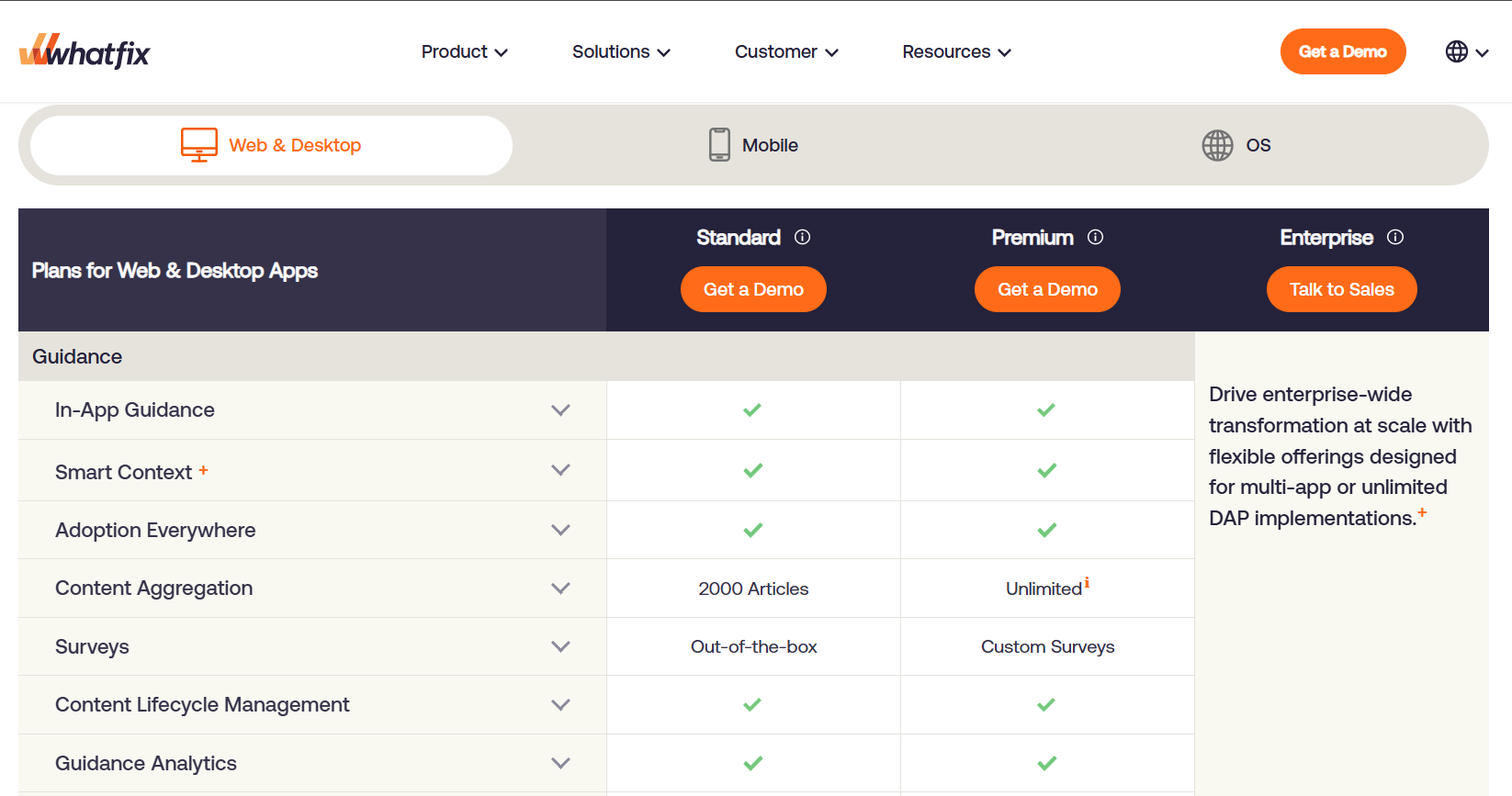This screenshot has width=1512, height=796.
Task: Show info for Standard plan
Action: [x=802, y=237]
